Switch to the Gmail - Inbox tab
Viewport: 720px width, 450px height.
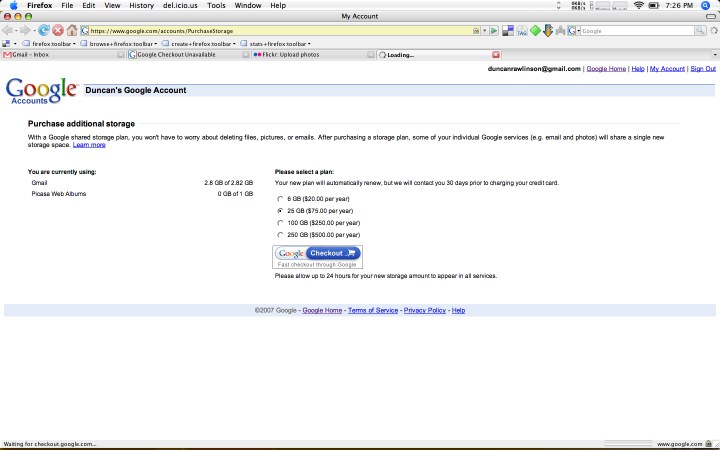pos(63,55)
